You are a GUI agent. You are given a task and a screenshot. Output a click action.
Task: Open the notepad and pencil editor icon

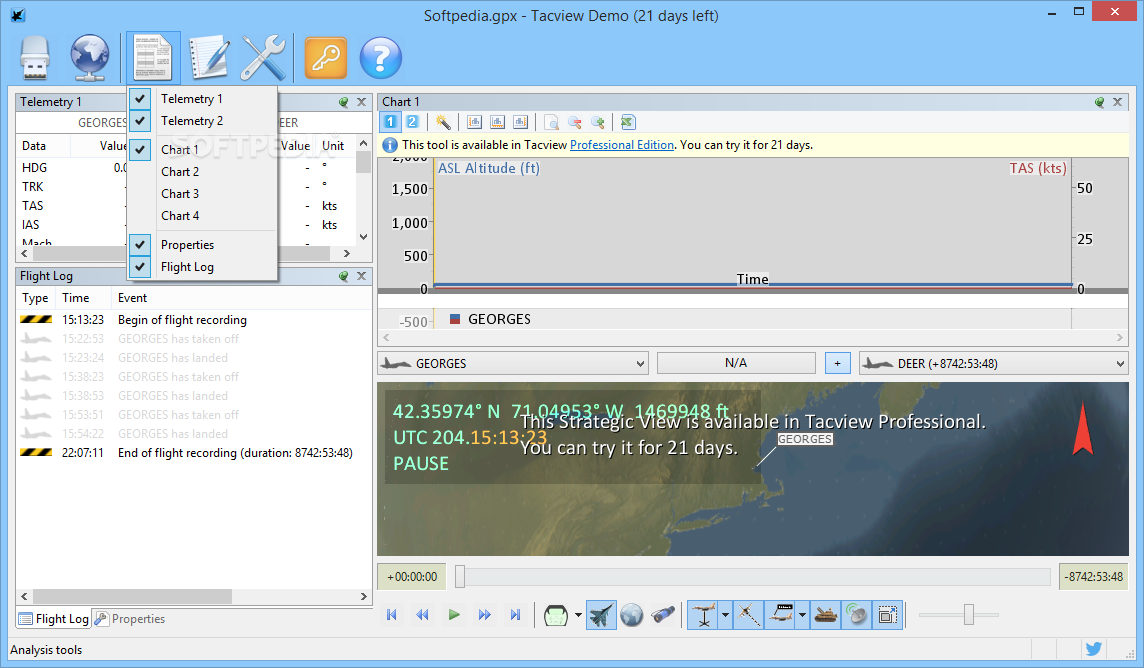[x=209, y=58]
